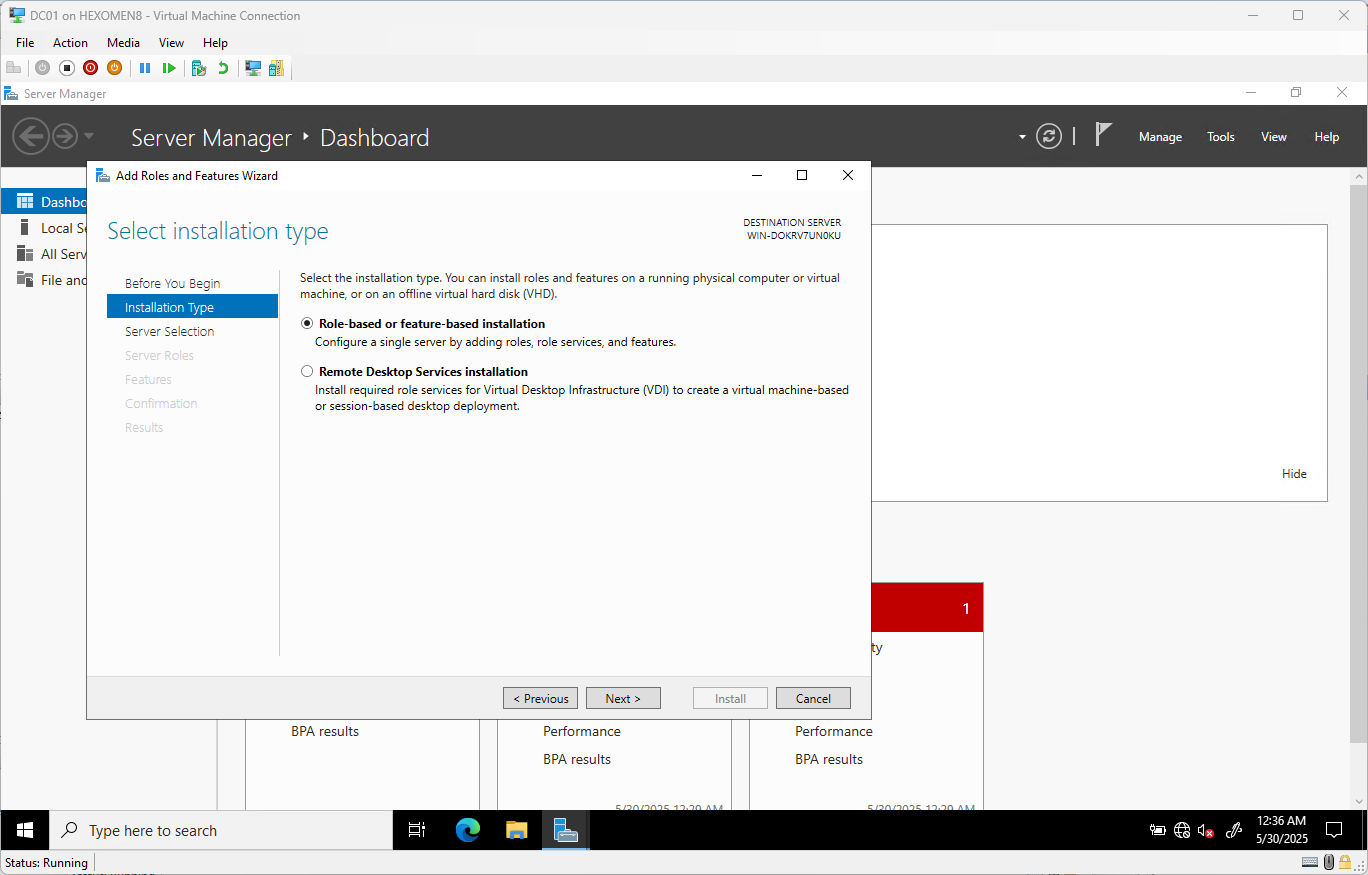Click the Server Manager back arrow

point(31,136)
